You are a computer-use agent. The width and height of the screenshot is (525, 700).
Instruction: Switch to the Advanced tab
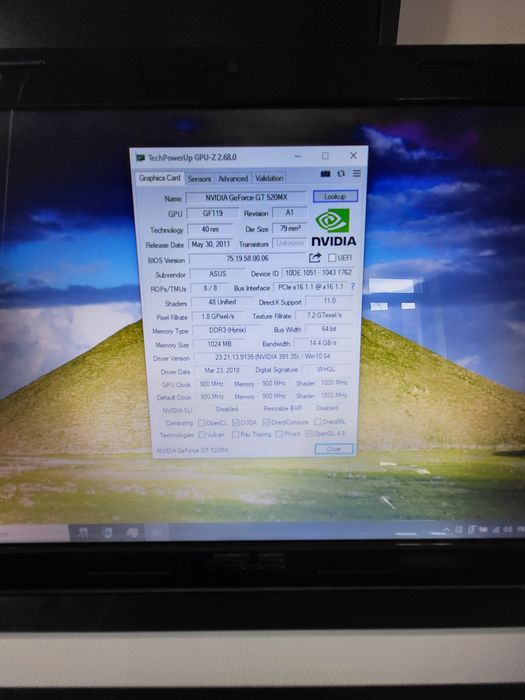click(x=233, y=178)
